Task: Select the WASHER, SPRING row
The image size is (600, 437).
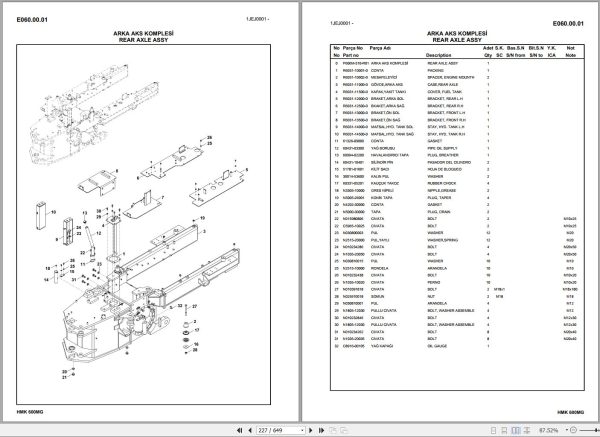Action: [x=457, y=240]
